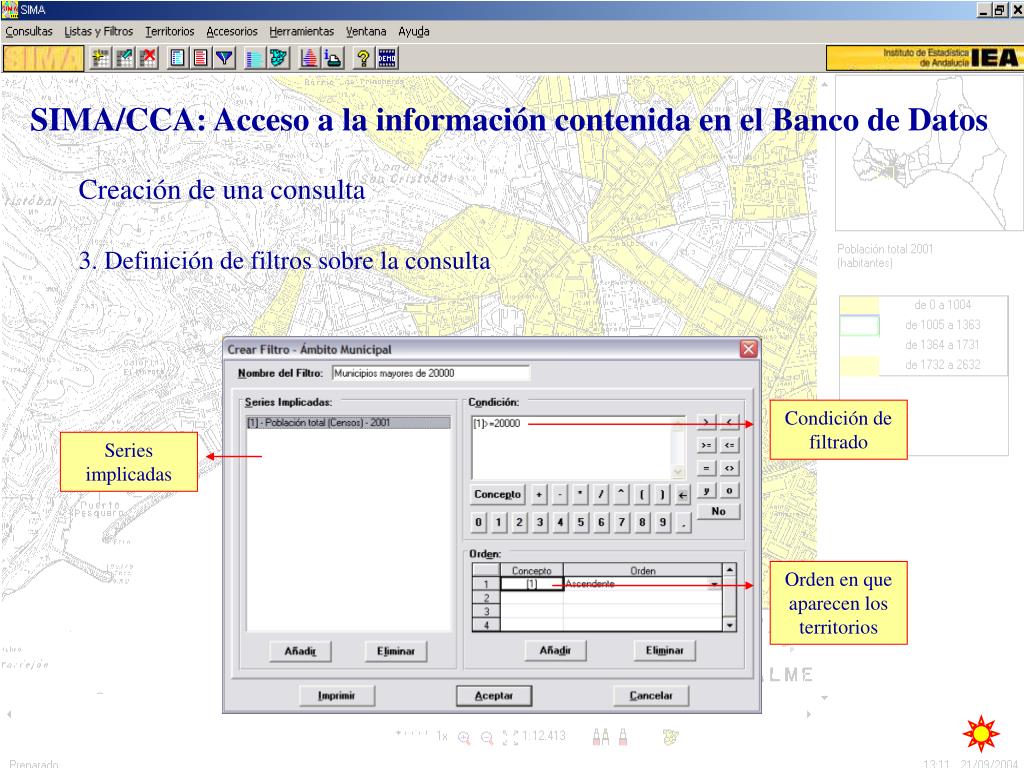Click Añadir in the Orden section
Viewport: 1024px width, 768px height.
pos(555,650)
